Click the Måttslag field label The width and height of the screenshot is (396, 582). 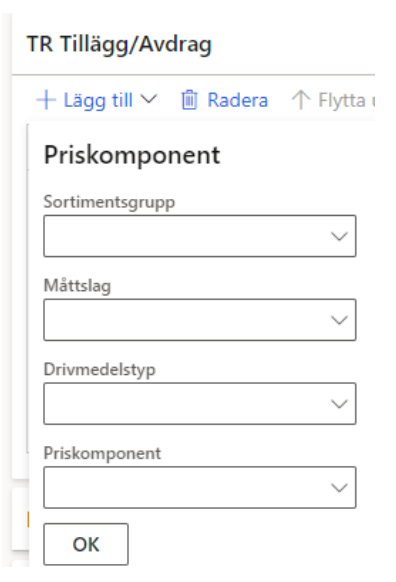[x=77, y=286]
